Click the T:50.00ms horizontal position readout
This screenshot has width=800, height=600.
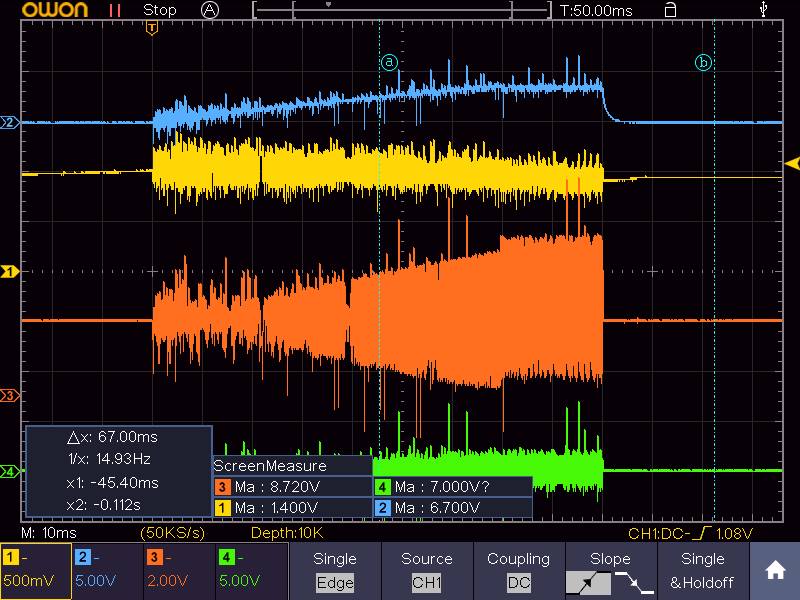coord(596,11)
